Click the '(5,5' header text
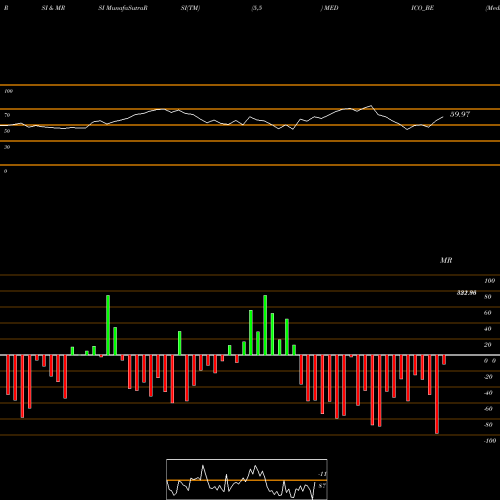This screenshot has width=500, height=500. [257, 8]
